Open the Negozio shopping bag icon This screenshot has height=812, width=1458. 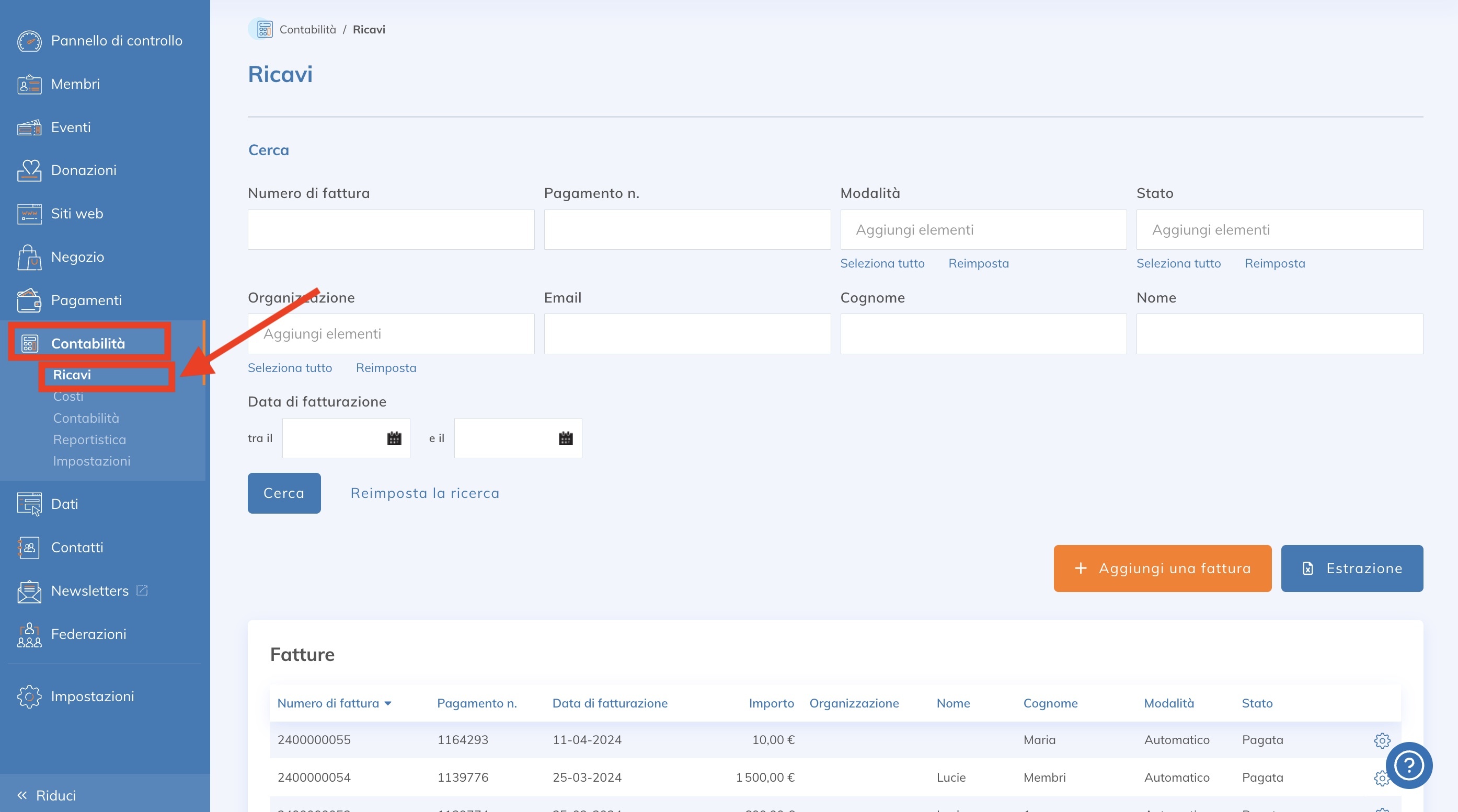point(29,258)
